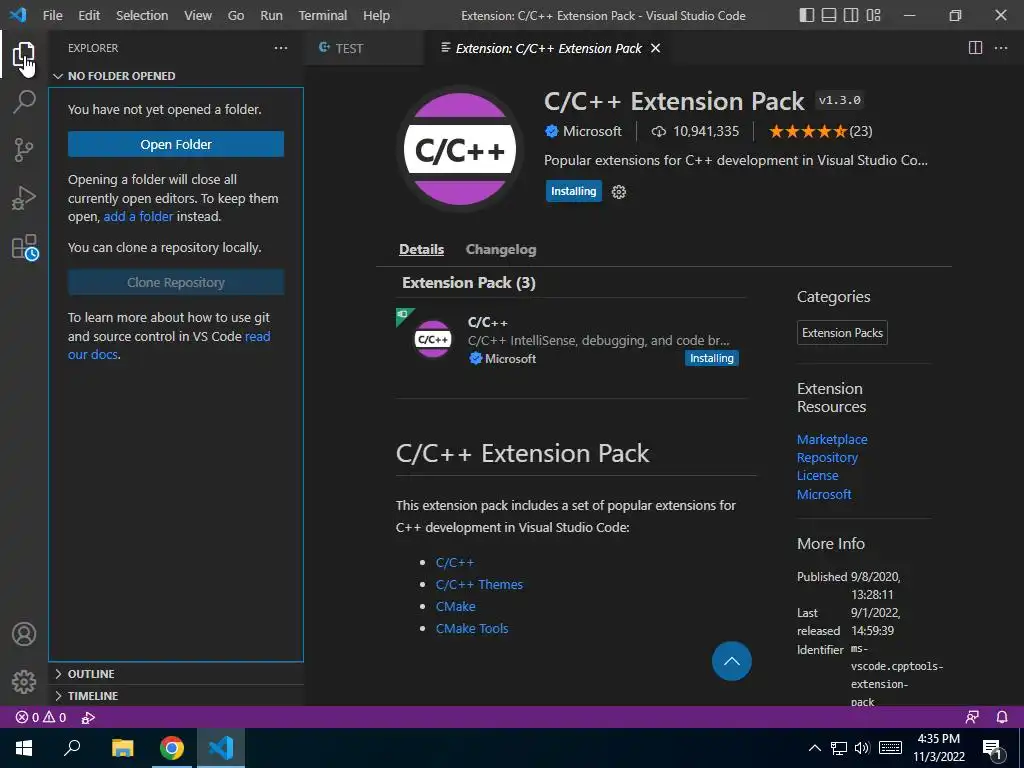Open Windows taskbar search
Screen dimensions: 1024x768
[x=72, y=748]
